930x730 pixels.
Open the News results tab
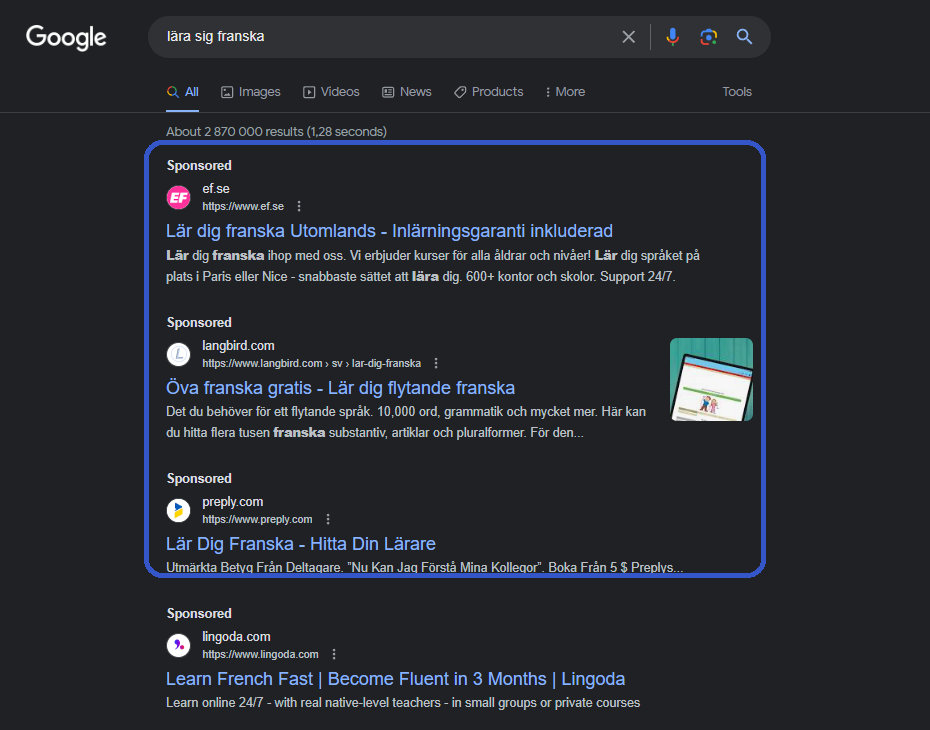[406, 92]
